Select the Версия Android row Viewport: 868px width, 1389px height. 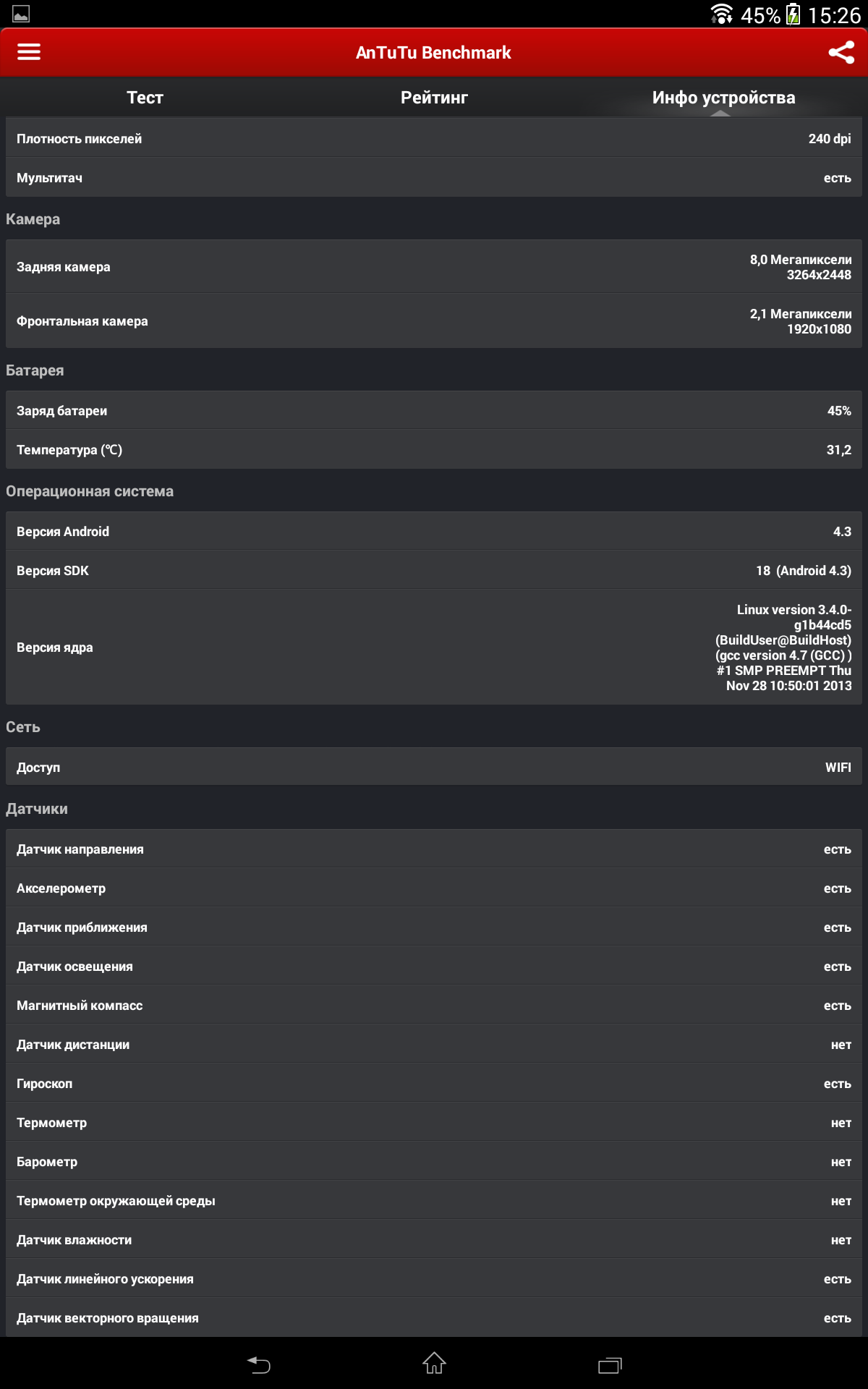pos(434,532)
